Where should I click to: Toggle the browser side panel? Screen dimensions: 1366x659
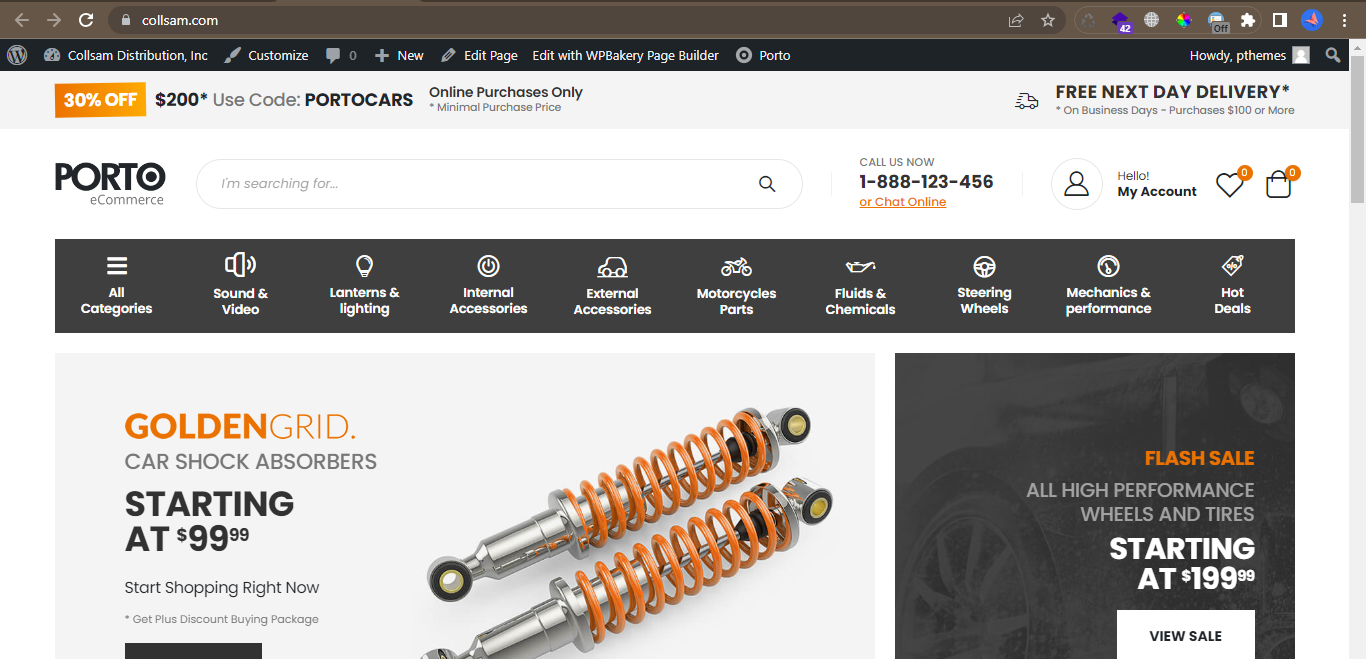click(1279, 20)
